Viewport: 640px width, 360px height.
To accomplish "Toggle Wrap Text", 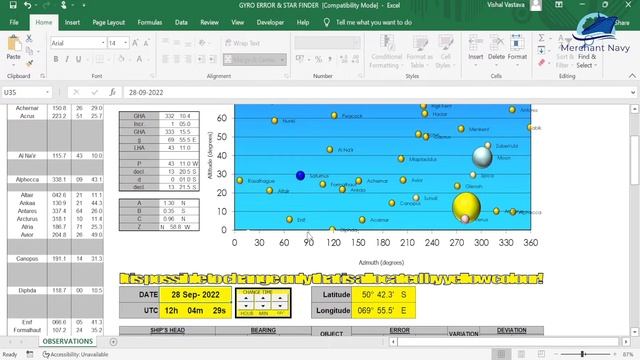I will [242, 43].
